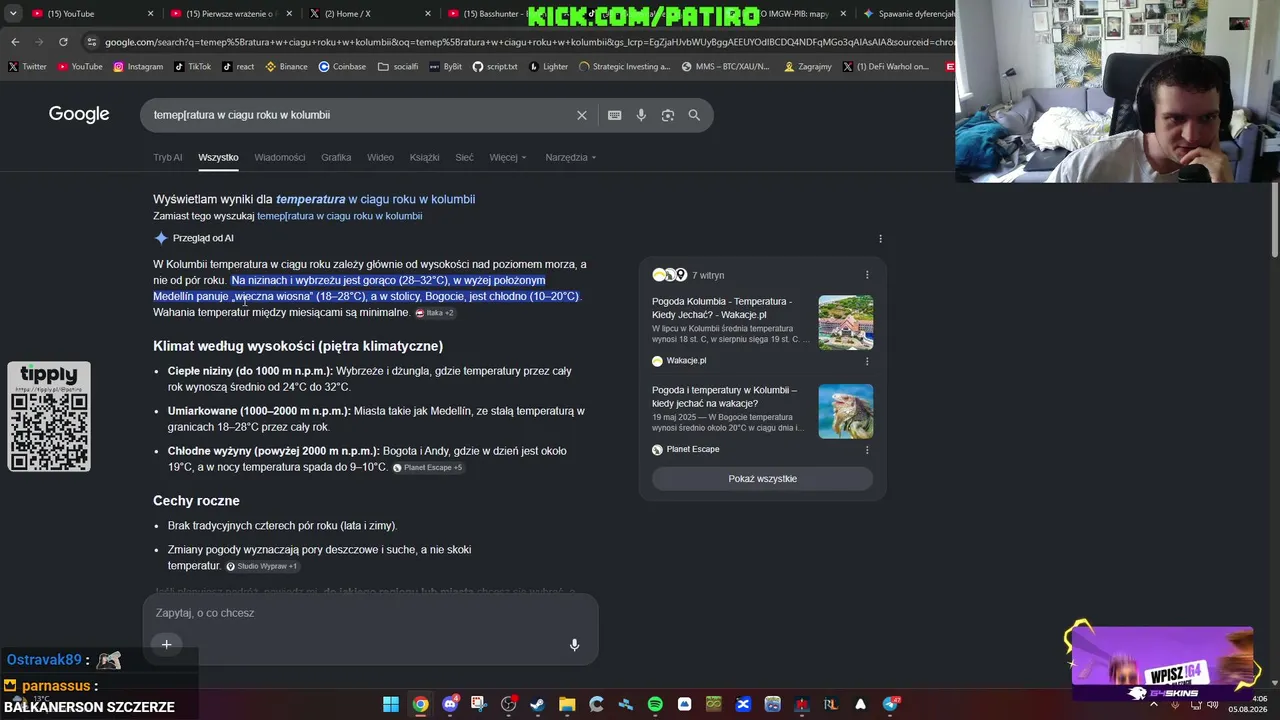
Task: Open Snipping Tool from the taskbar
Action: click(479, 704)
